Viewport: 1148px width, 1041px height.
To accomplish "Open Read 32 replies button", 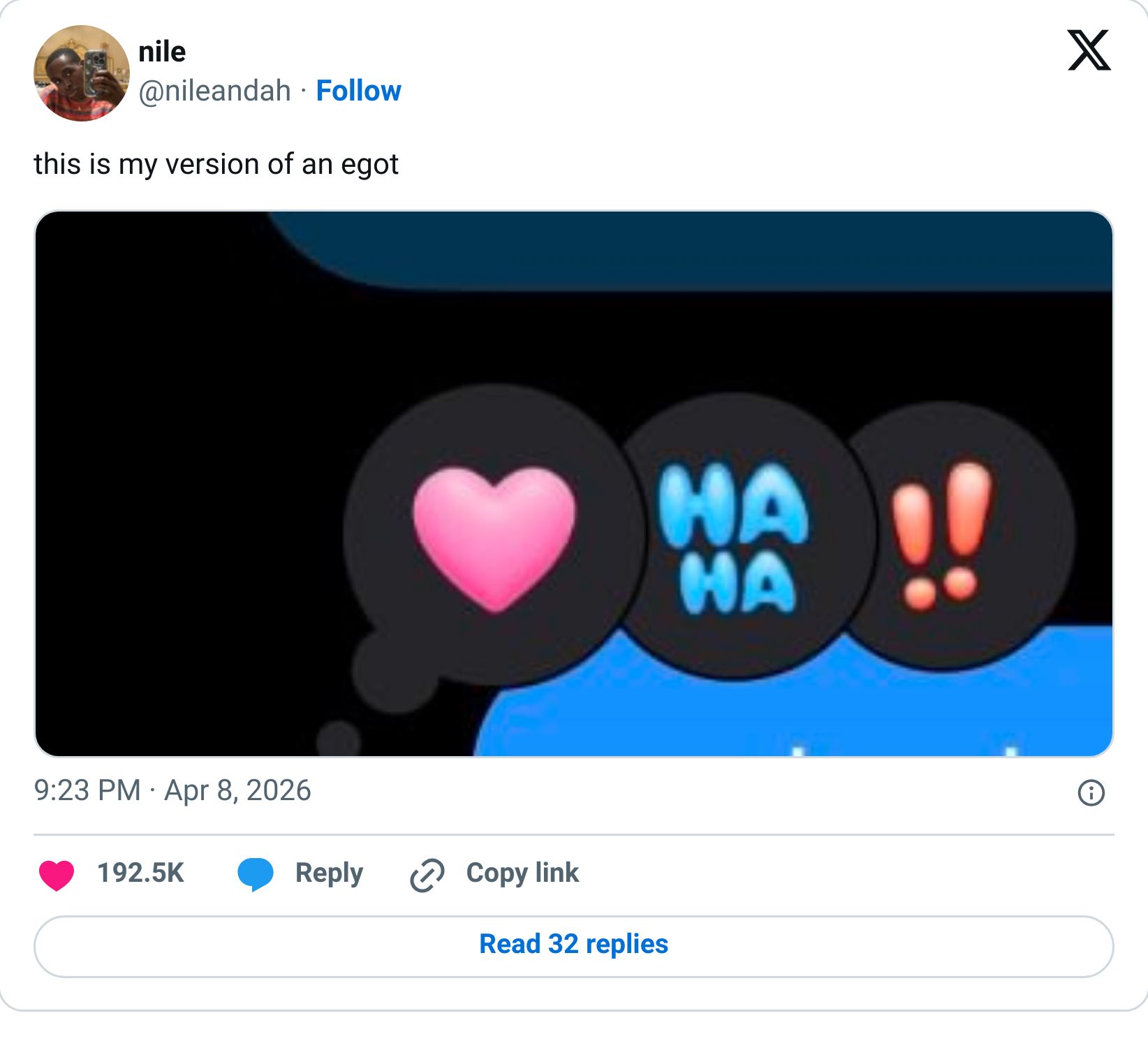I will [x=573, y=945].
